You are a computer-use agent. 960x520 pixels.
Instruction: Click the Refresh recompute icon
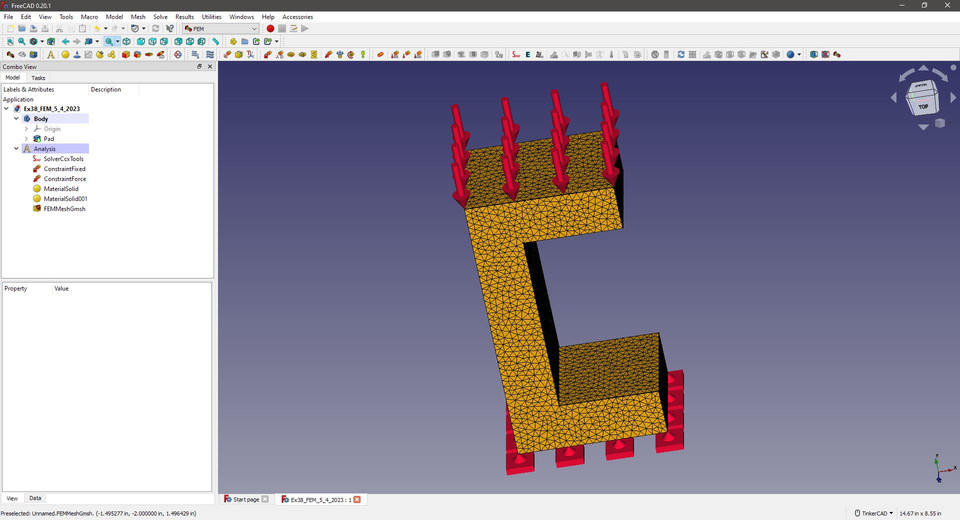pos(155,28)
